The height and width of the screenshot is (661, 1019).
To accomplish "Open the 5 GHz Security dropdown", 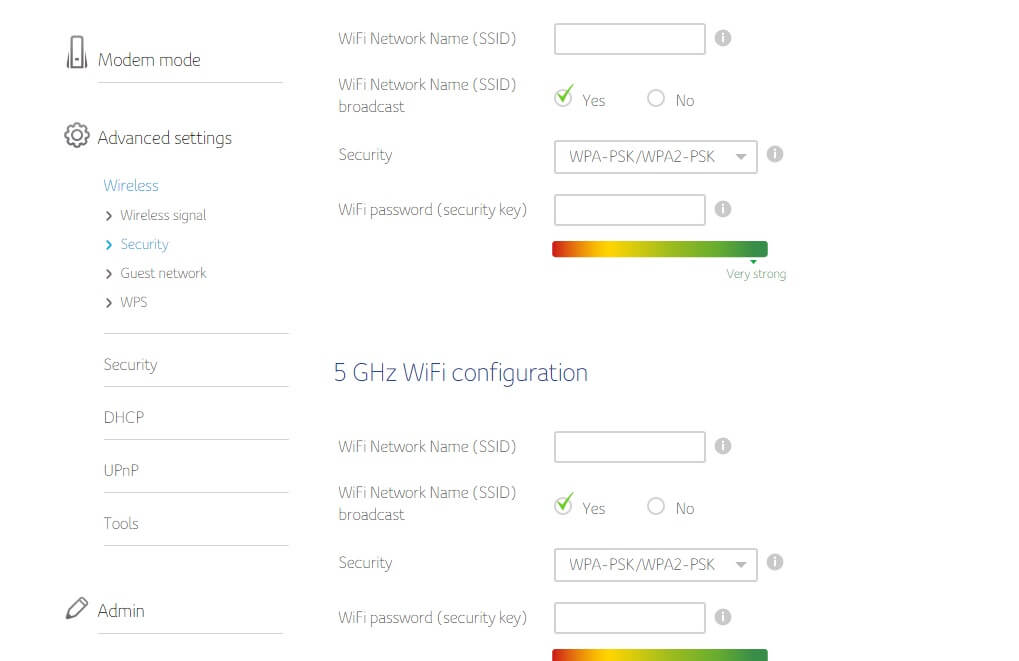I will pos(655,565).
